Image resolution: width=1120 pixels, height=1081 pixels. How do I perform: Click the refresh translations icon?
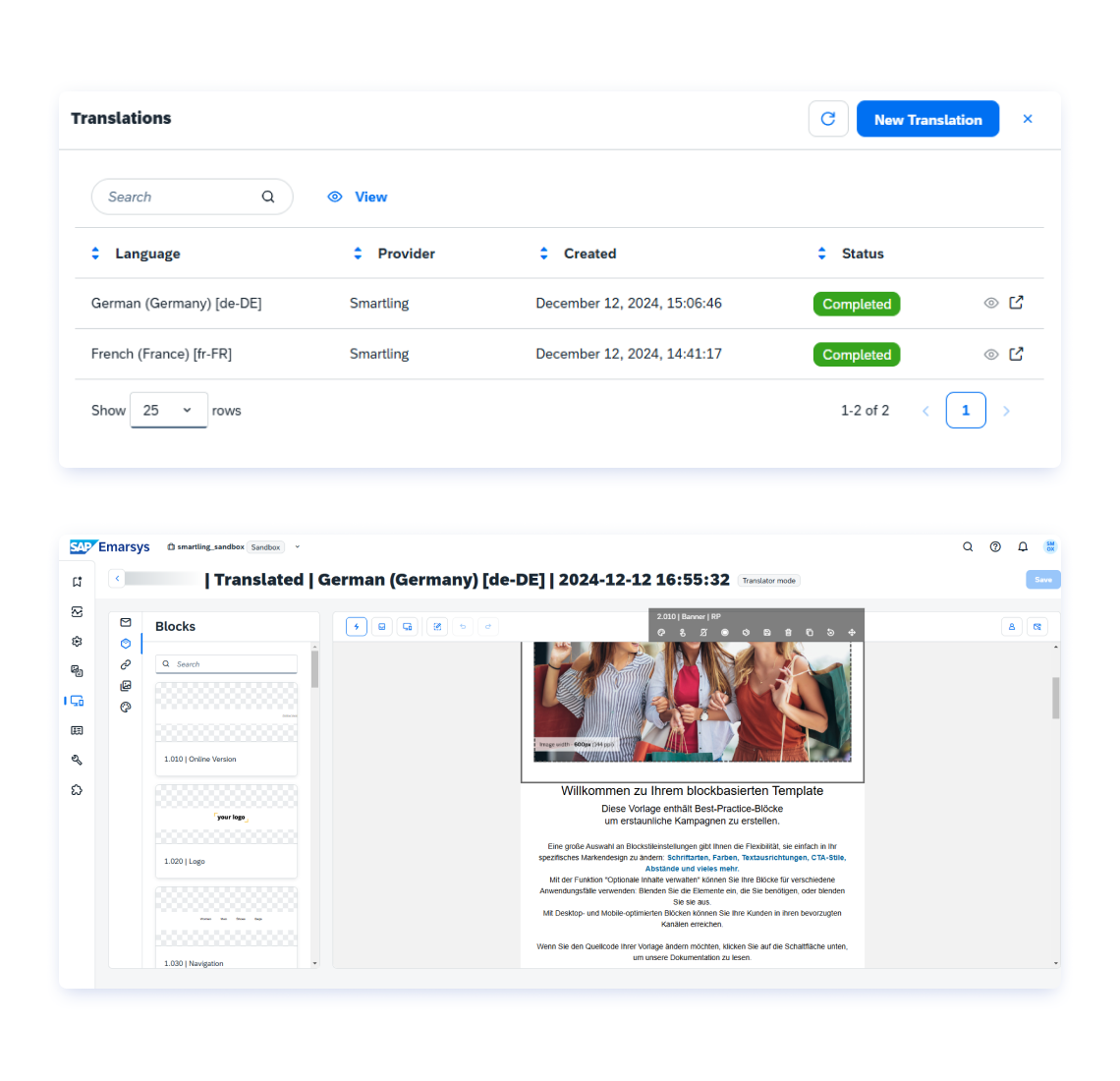(x=828, y=119)
